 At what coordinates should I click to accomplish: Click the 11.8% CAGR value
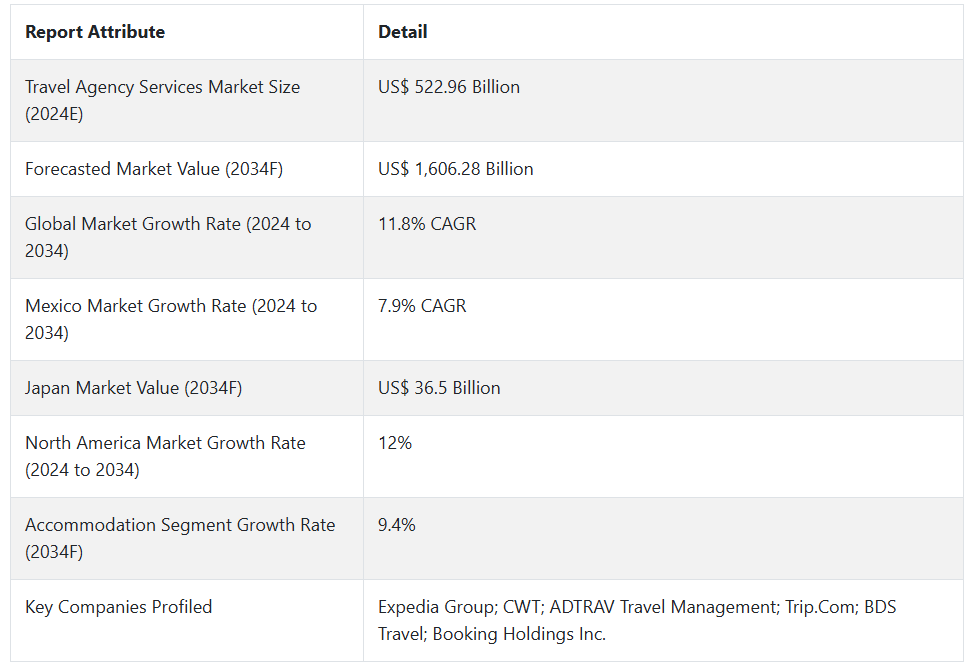(x=427, y=224)
